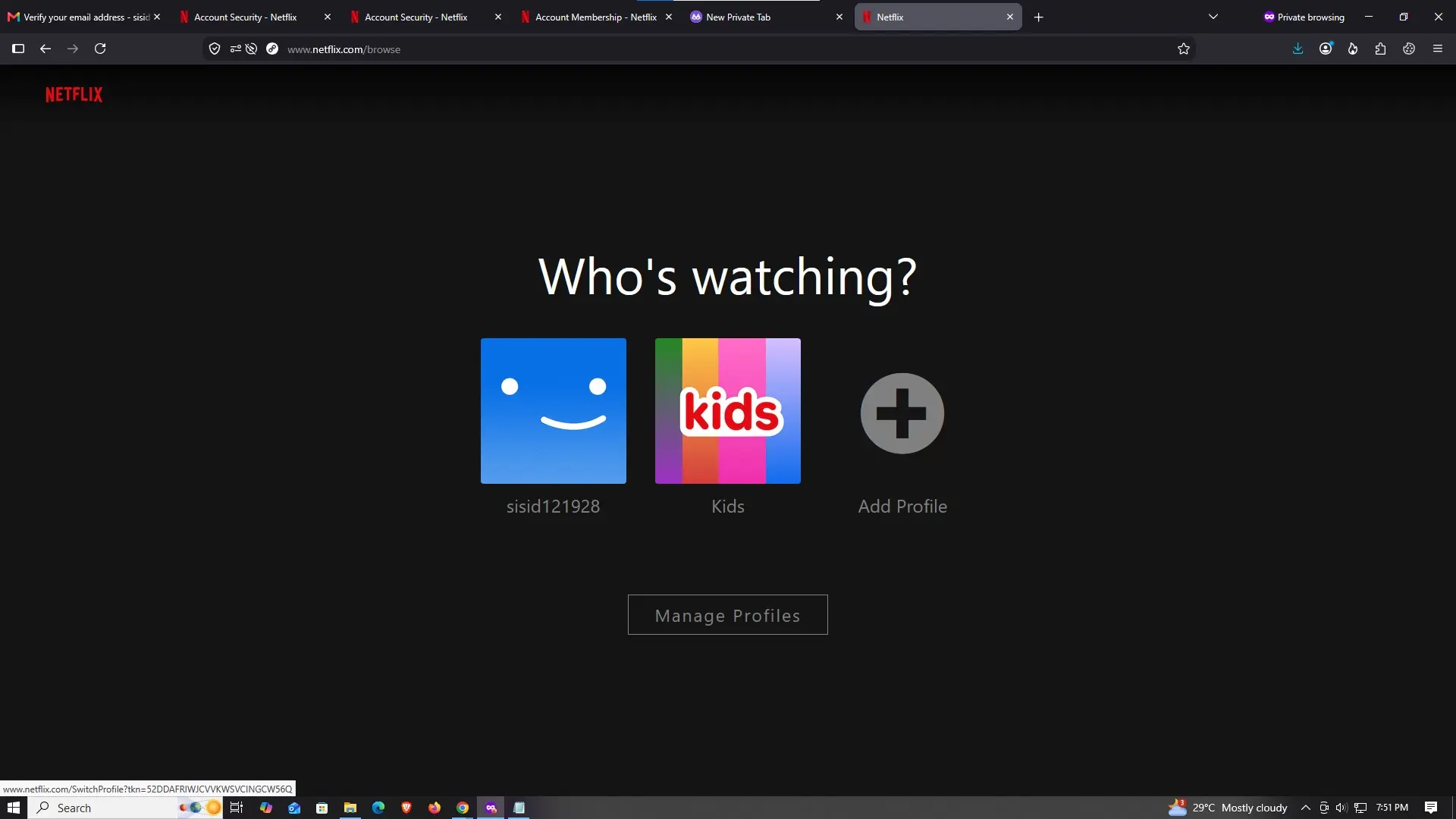Bookmark this page with the star
1456x819 pixels.
(1184, 49)
